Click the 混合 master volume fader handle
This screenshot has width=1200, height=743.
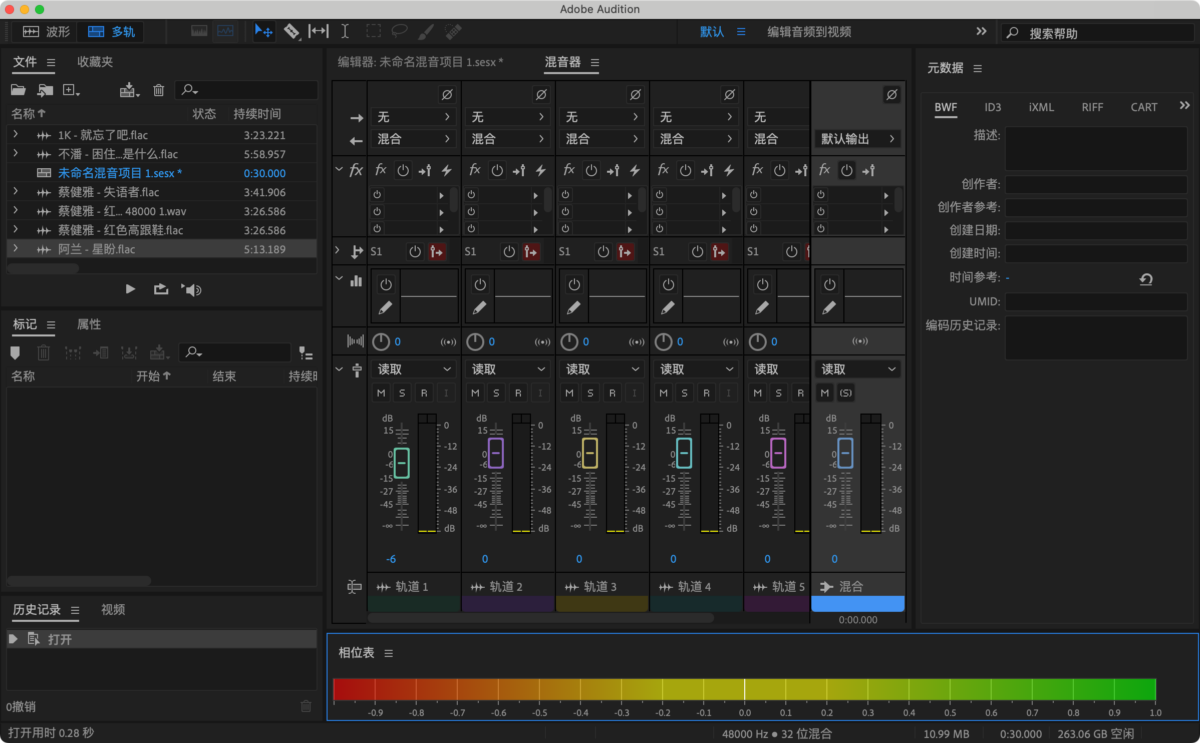[x=845, y=453]
